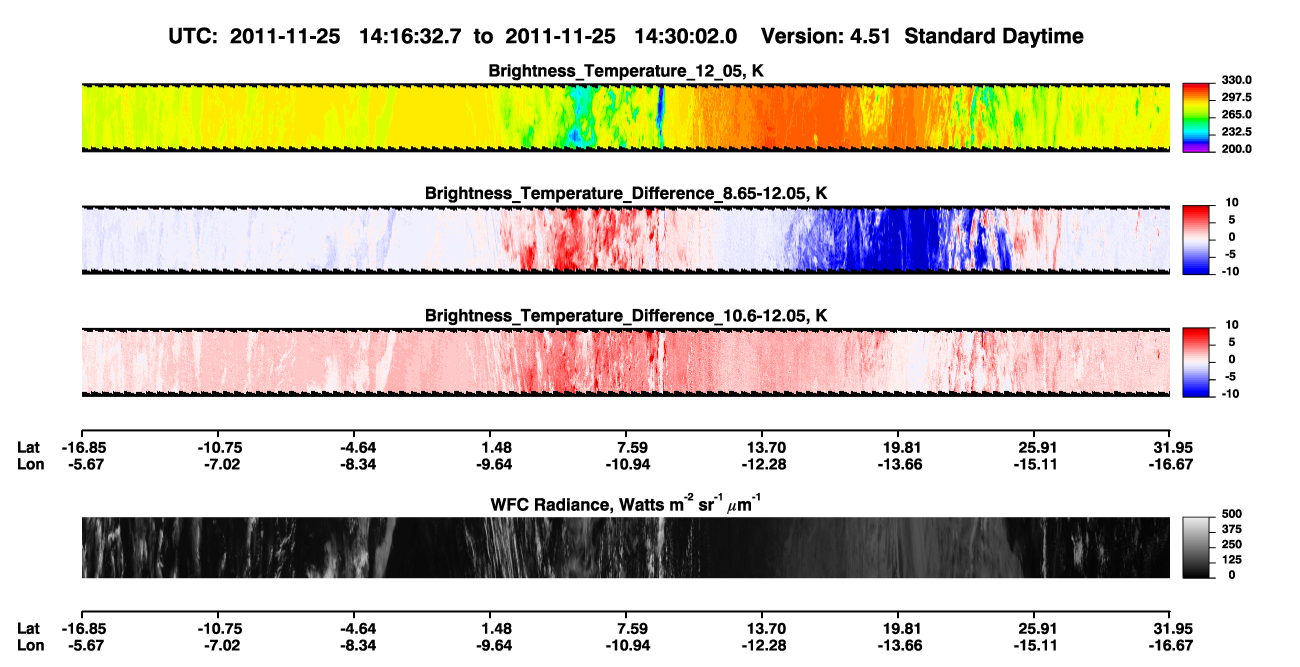Click the 232.5 colorbar label
The height and width of the screenshot is (667, 1300).
pos(1237,132)
